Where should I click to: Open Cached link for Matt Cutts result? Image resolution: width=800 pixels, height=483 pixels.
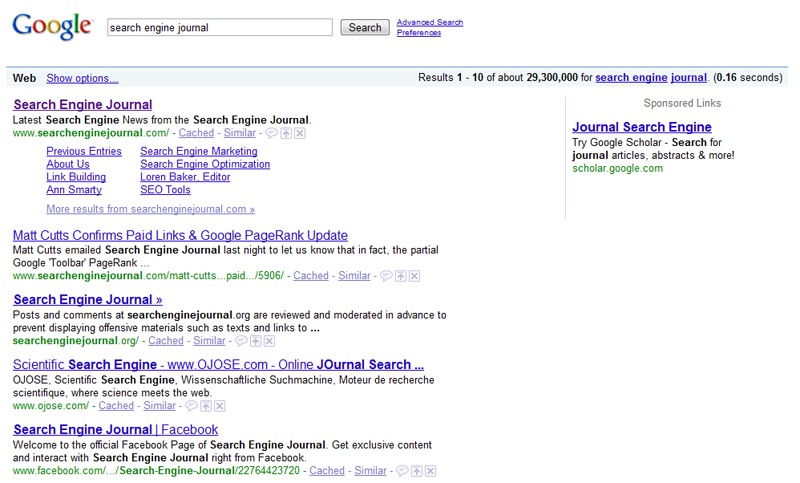point(311,276)
